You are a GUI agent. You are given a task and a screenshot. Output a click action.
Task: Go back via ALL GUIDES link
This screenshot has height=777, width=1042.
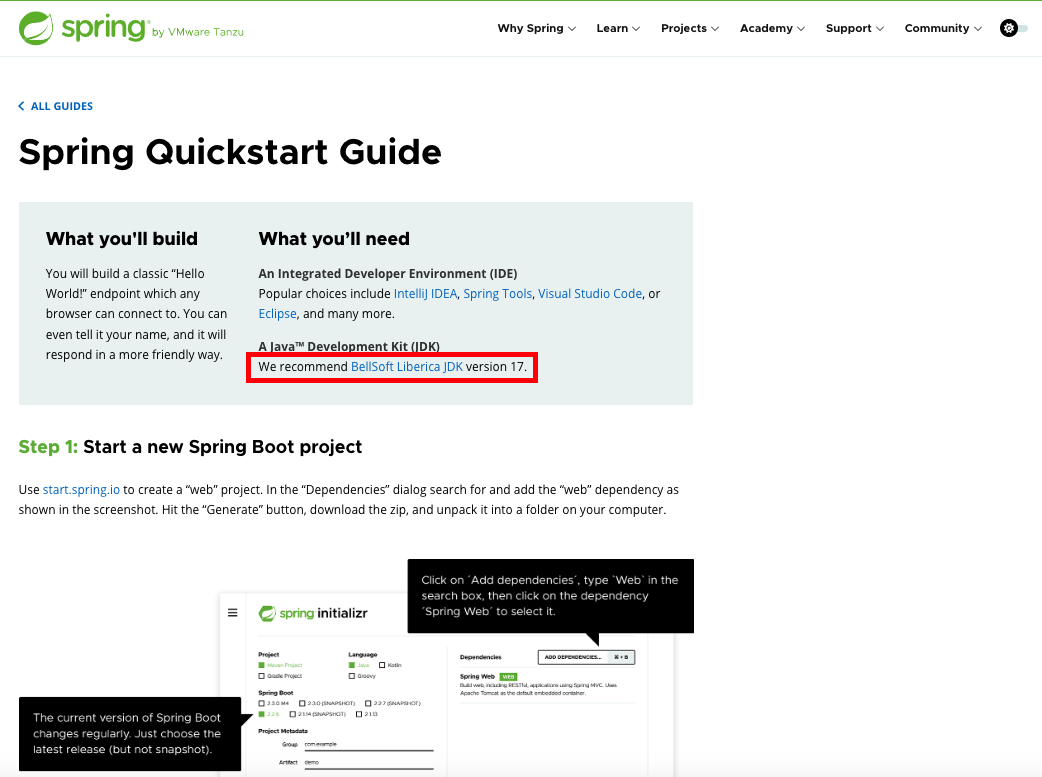(62, 106)
